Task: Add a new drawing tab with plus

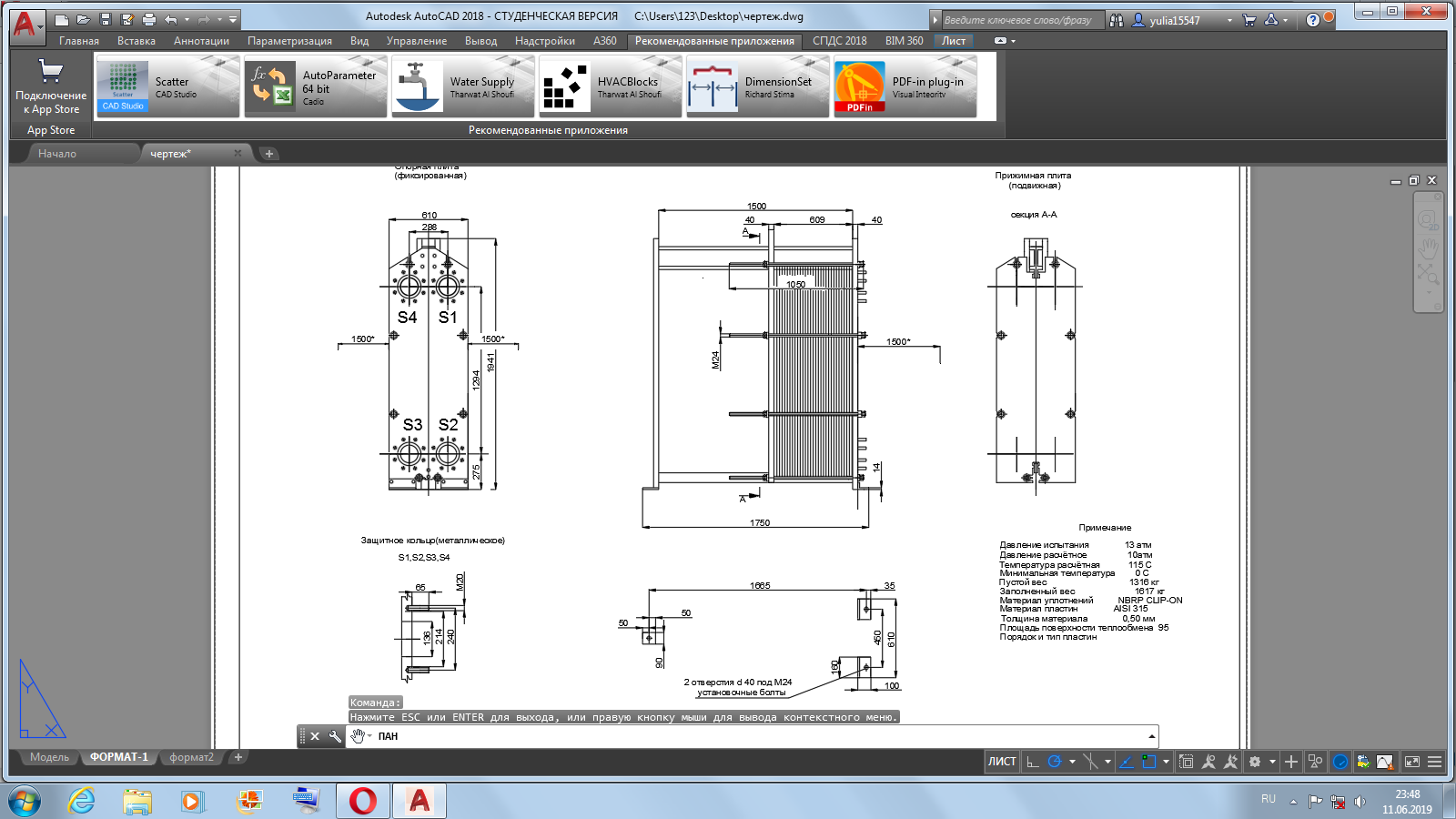Action: tap(268, 154)
